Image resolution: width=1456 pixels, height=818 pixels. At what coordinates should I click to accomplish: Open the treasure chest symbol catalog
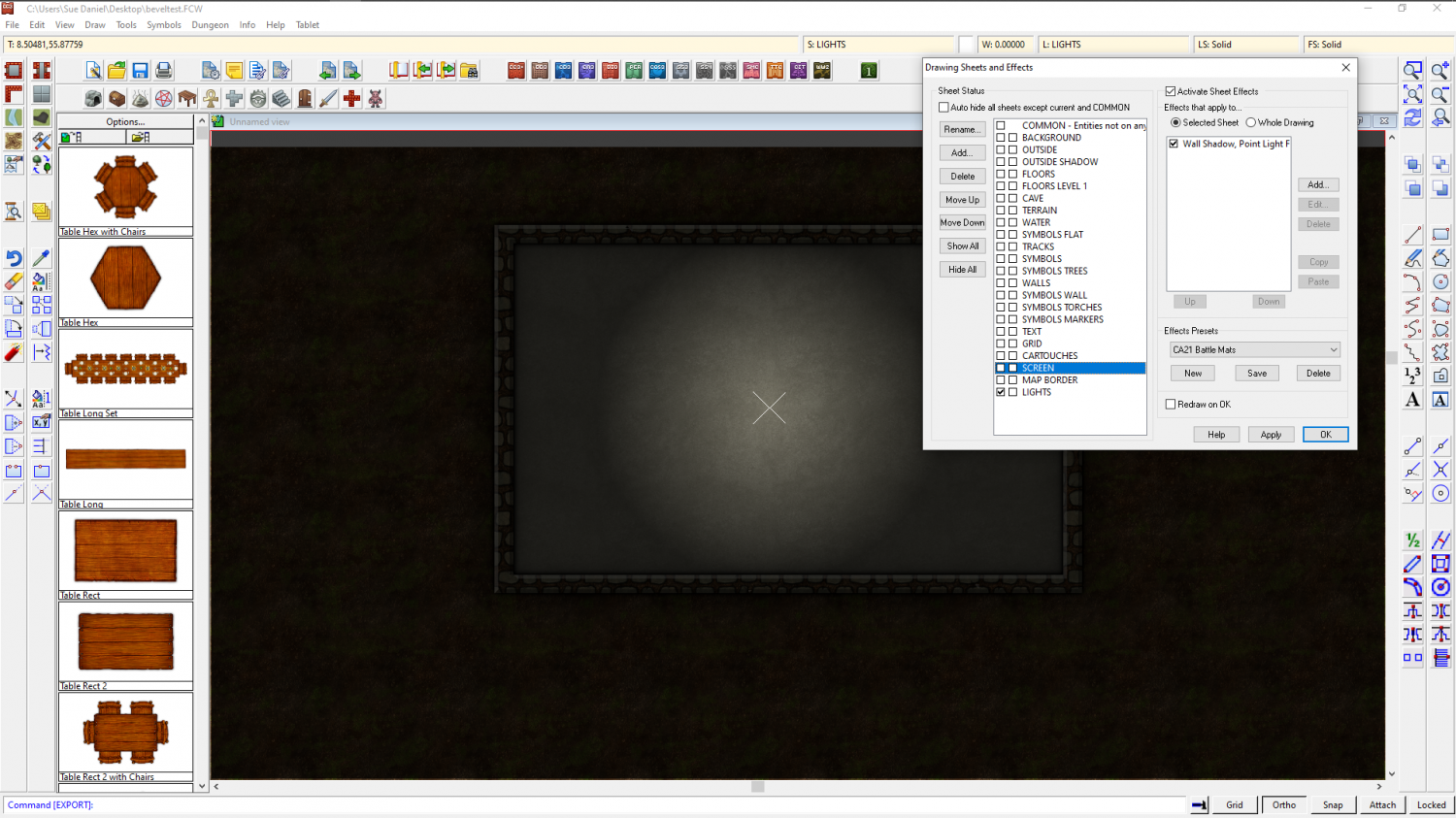click(116, 98)
